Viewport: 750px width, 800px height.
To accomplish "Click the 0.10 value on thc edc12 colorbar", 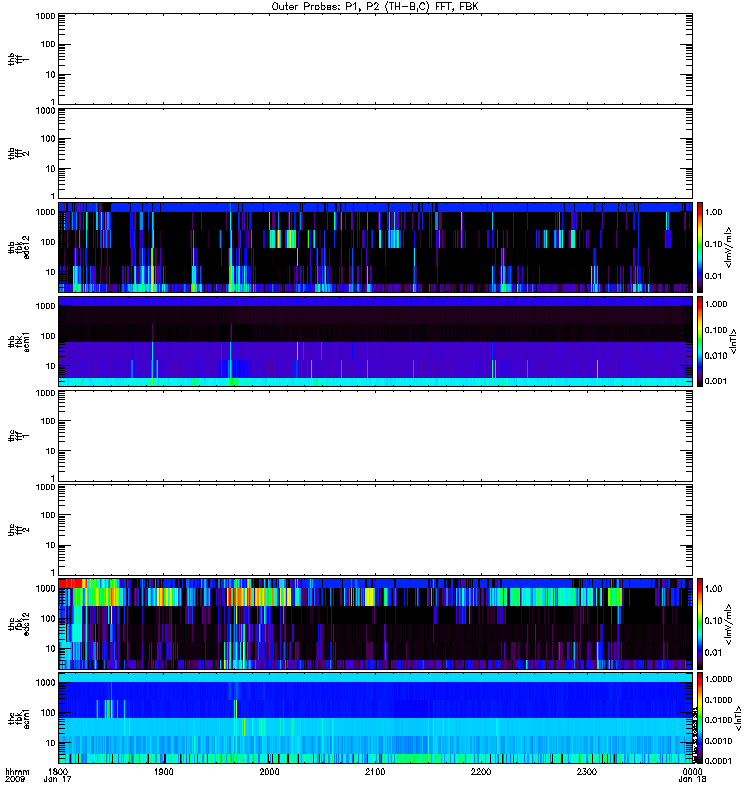I will [713, 620].
